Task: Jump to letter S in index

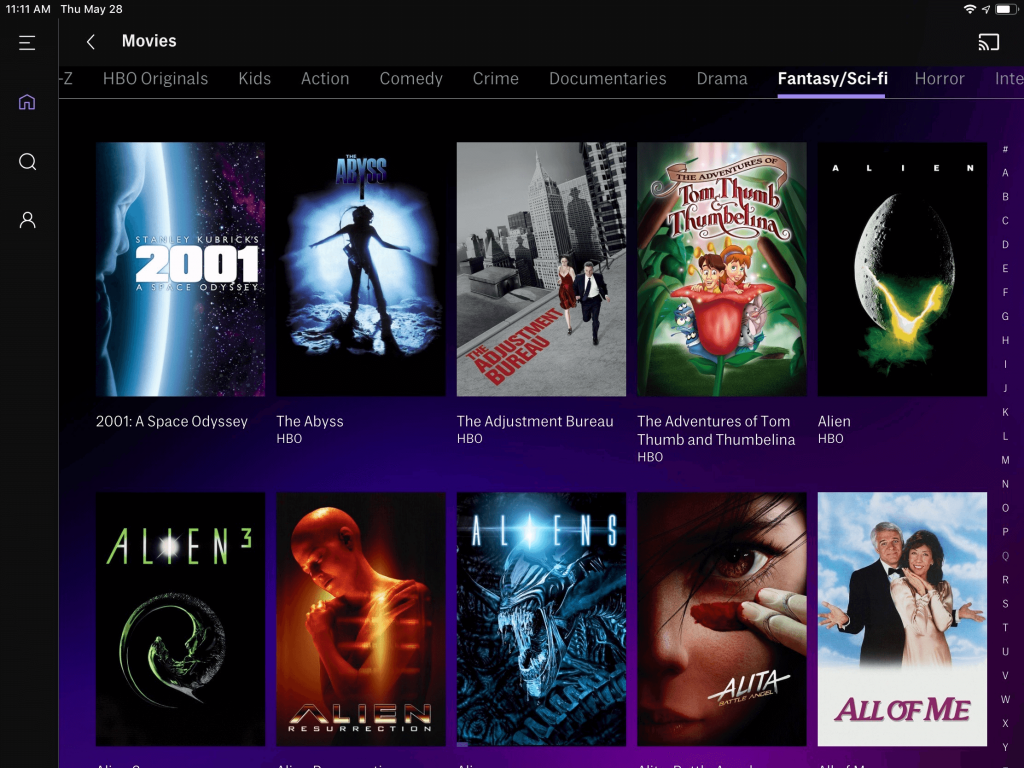Action: click(1005, 604)
